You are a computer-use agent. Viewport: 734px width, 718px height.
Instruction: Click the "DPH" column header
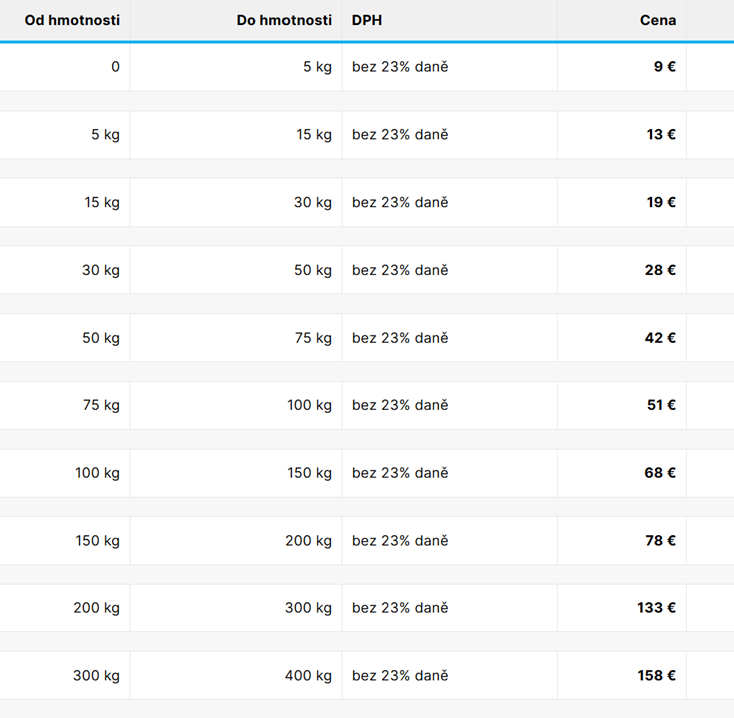[367, 20]
